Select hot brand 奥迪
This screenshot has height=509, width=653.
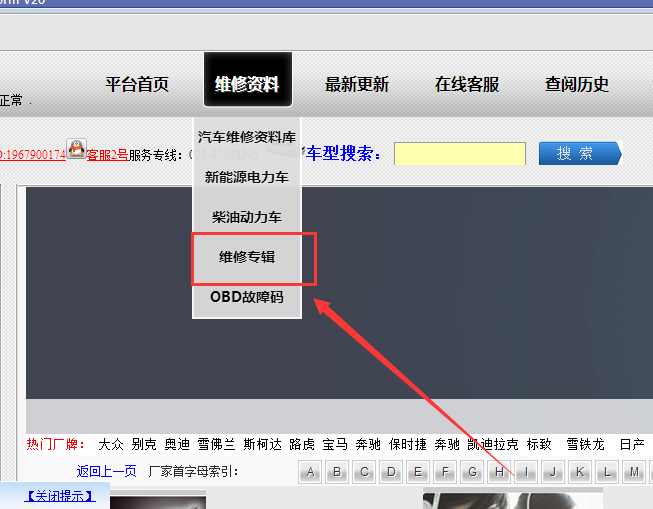[177, 444]
